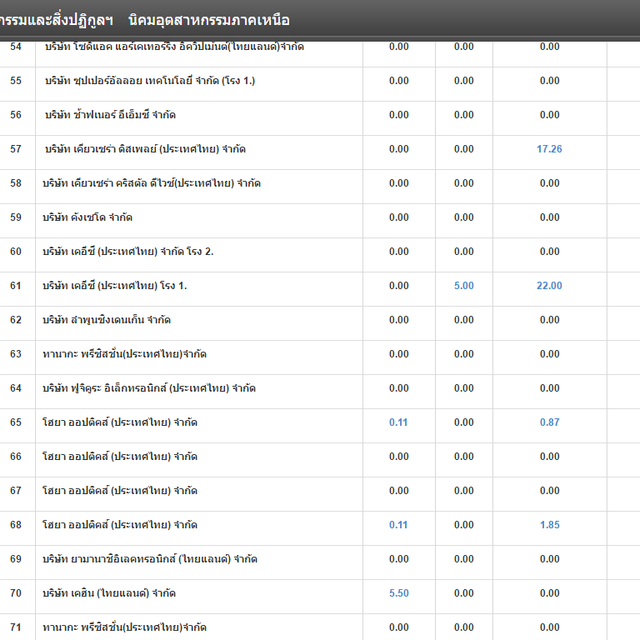
Task: Select 'บริษัท เคอีซี (ประเทศไทย) โรง 1.'
Action: (115, 286)
